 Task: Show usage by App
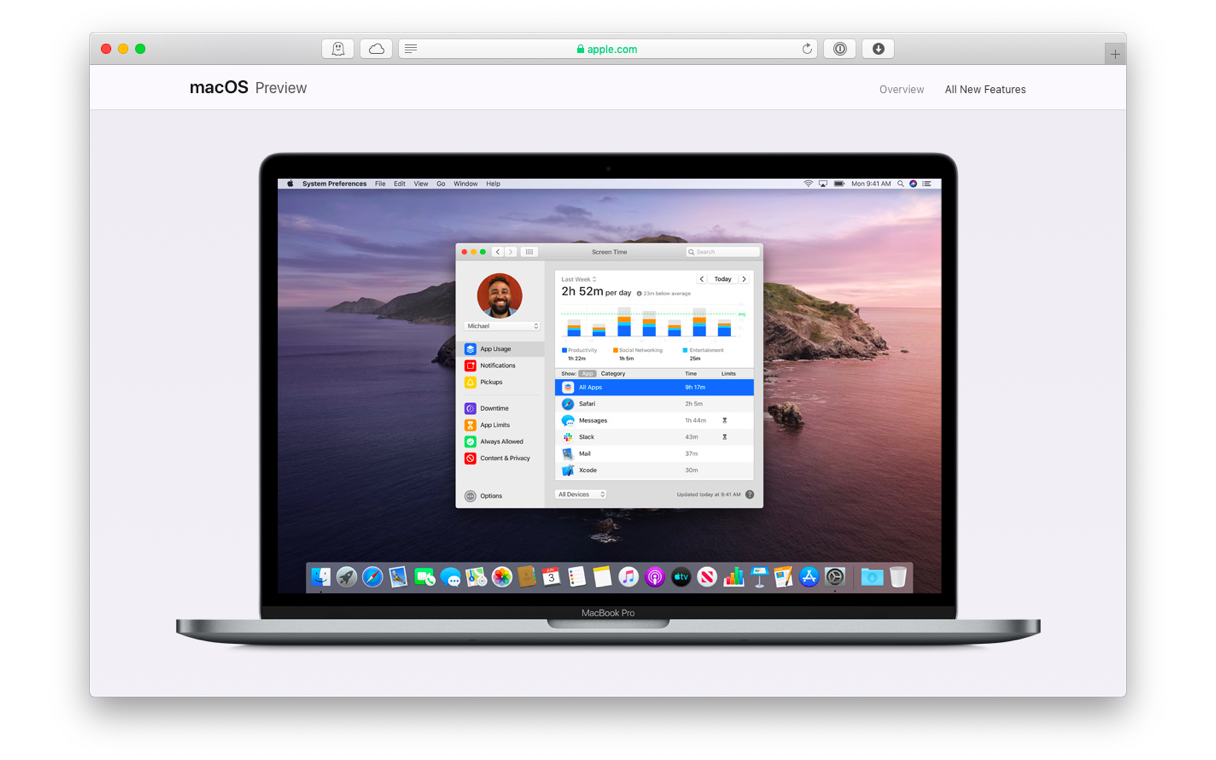587,373
